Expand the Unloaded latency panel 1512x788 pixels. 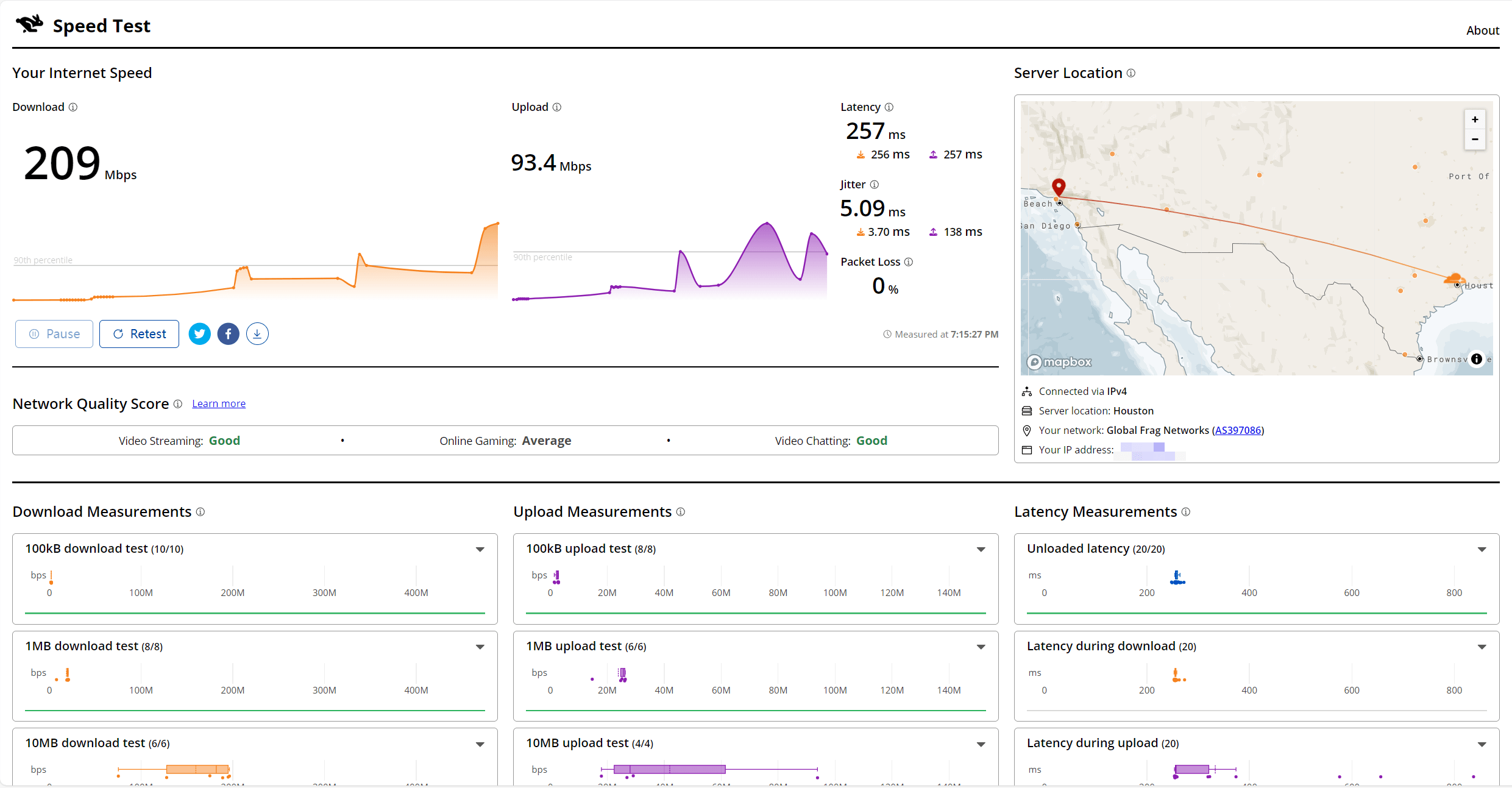click(x=1482, y=550)
